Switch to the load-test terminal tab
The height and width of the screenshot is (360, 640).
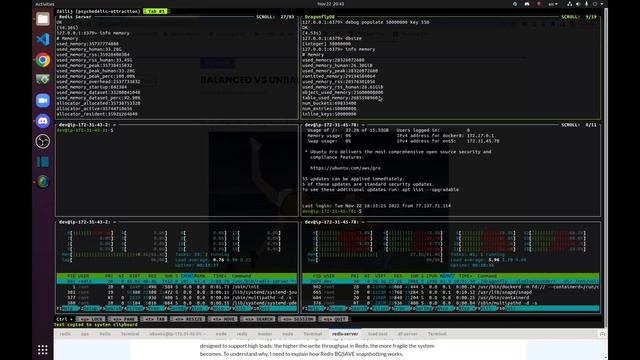pyautogui.click(x=378, y=334)
